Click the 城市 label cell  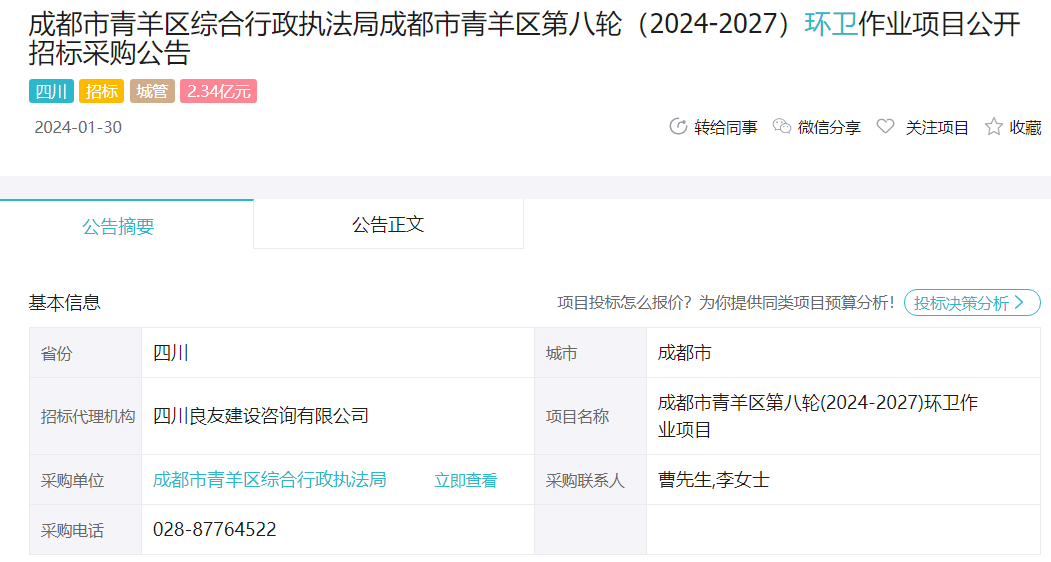click(x=591, y=353)
